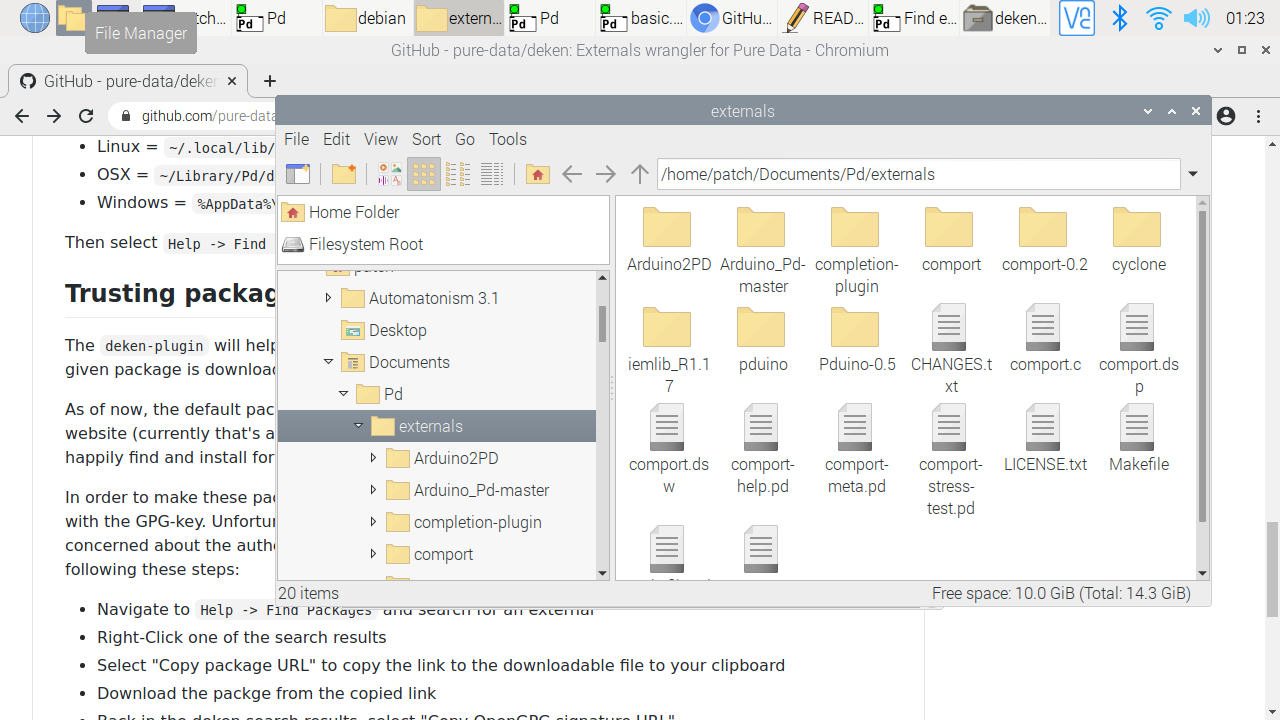The width and height of the screenshot is (1280, 720).
Task: Select the Makefile file icon
Action: 1137,427
